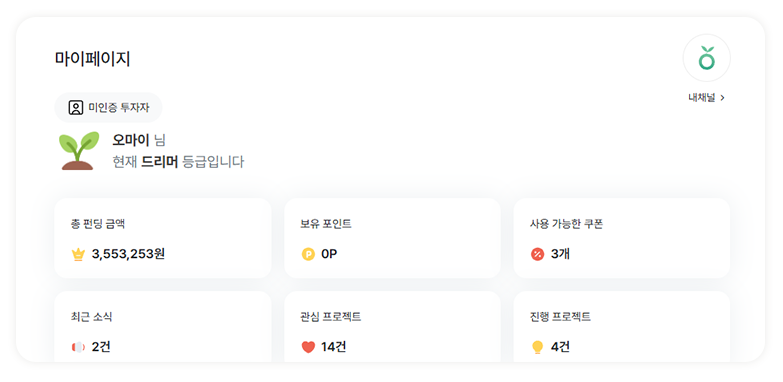Click the green fruit channel logo icon
The height and width of the screenshot is (382, 783).
706,57
